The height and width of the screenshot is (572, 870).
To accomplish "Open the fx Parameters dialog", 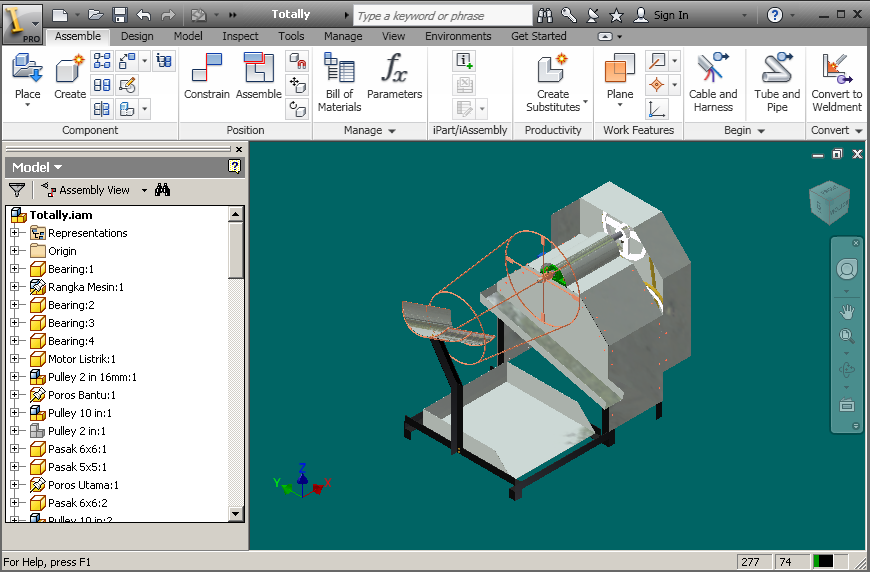I will 394,77.
